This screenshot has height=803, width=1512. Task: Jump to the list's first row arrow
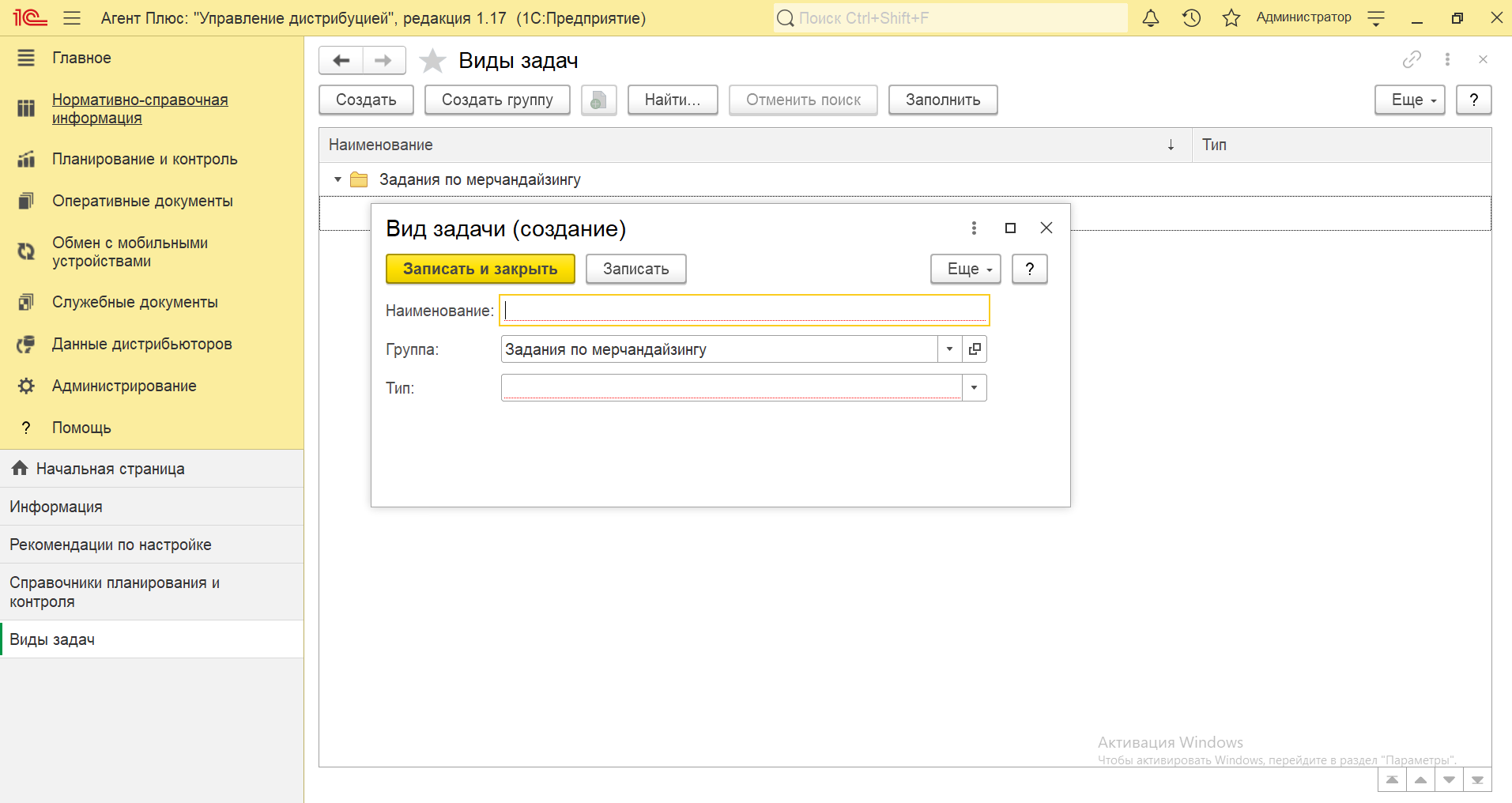(1392, 780)
